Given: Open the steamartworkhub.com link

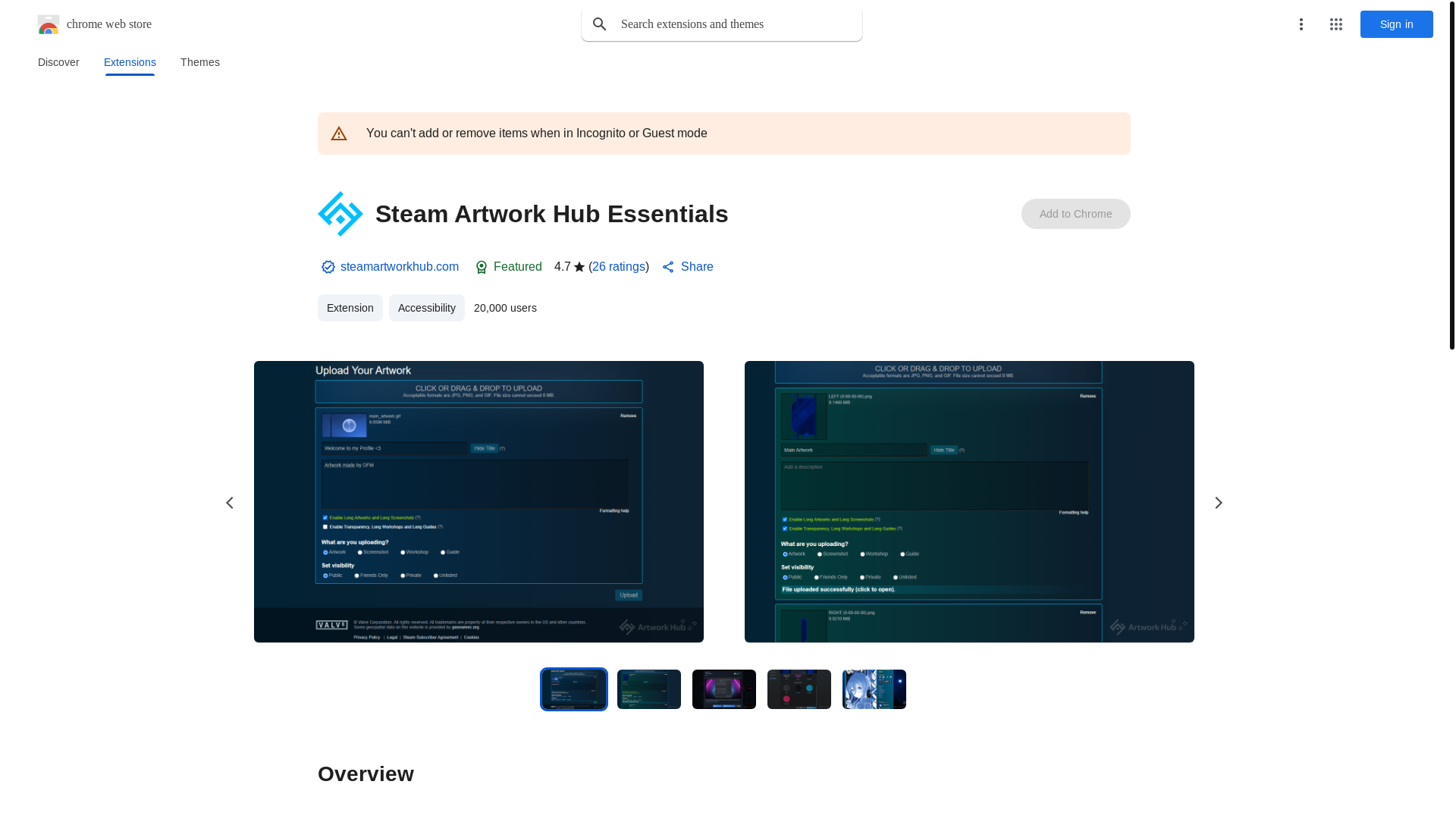Looking at the screenshot, I should [400, 267].
